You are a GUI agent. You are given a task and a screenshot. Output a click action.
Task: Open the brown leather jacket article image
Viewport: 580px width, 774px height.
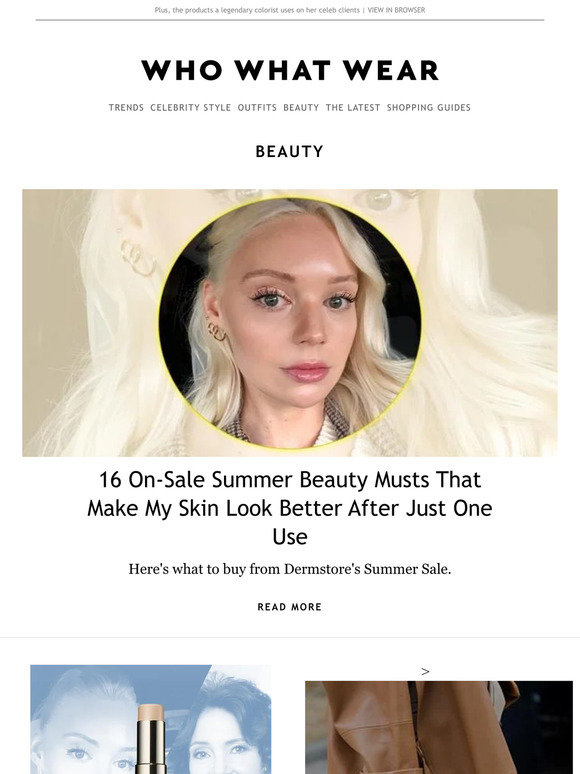439,728
